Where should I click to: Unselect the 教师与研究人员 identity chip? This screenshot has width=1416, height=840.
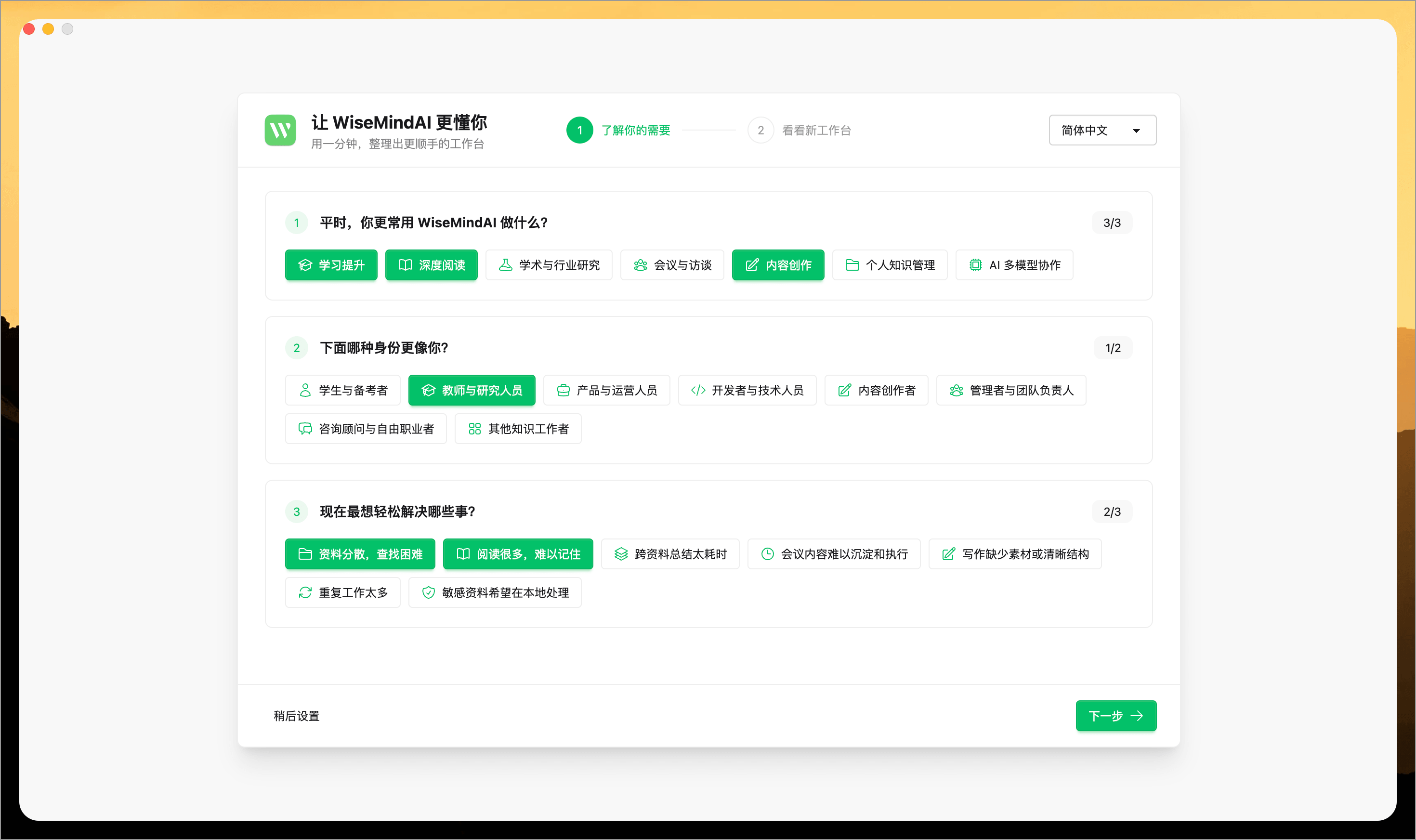pos(472,390)
